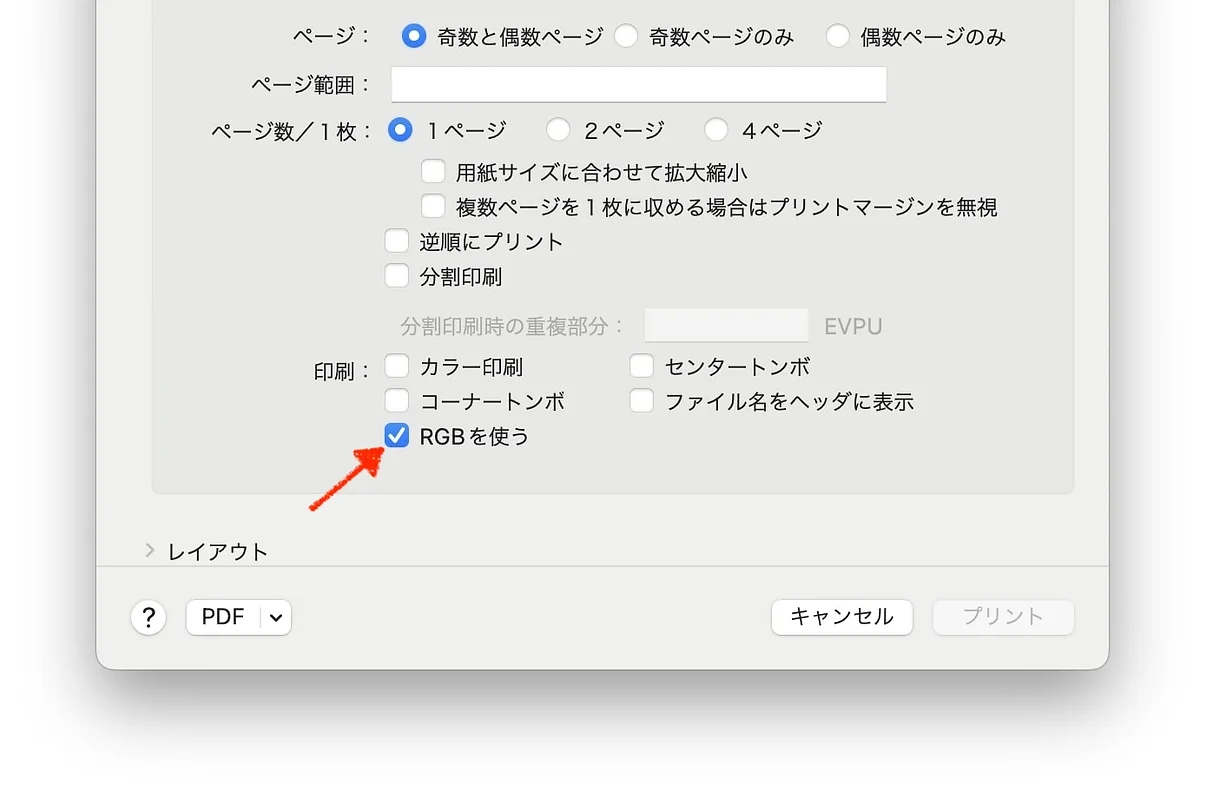Select 4ページ per sheet
Screen dimensions: 1206x798
(x=716, y=130)
